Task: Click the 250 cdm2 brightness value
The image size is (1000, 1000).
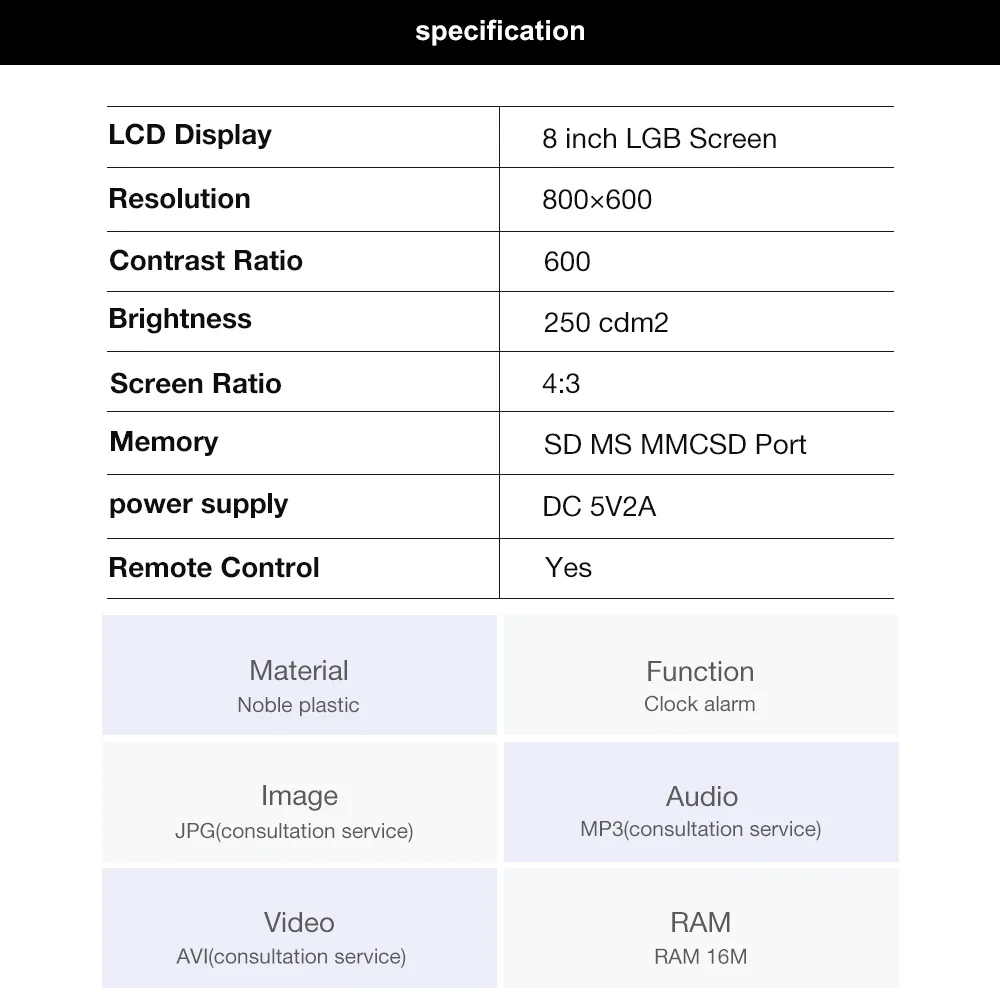Action: pyautogui.click(x=606, y=322)
